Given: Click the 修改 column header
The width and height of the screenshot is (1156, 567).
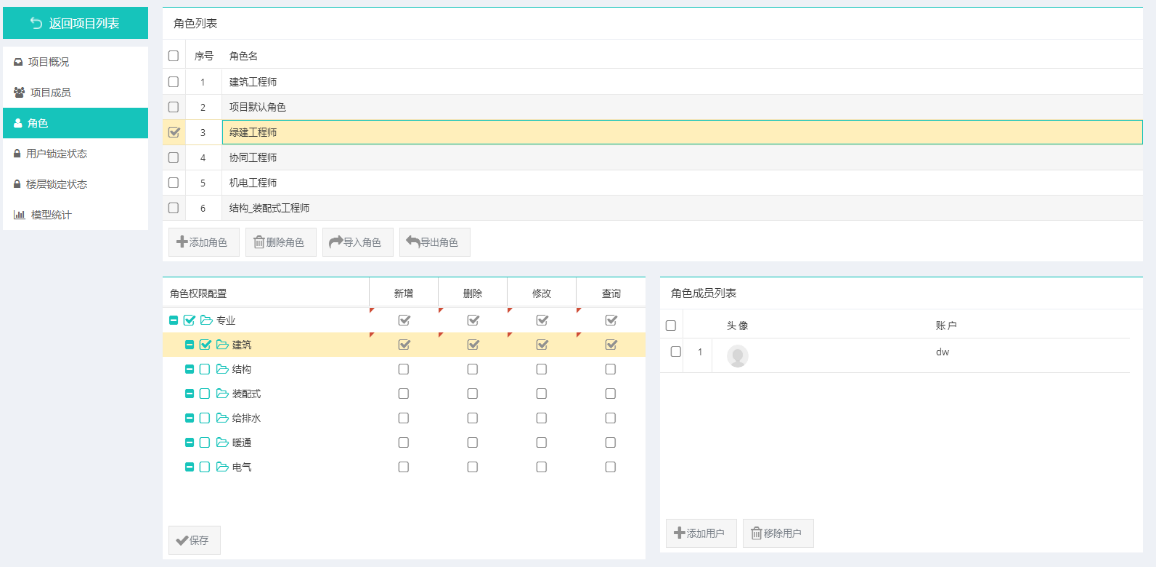Looking at the screenshot, I should (542, 293).
